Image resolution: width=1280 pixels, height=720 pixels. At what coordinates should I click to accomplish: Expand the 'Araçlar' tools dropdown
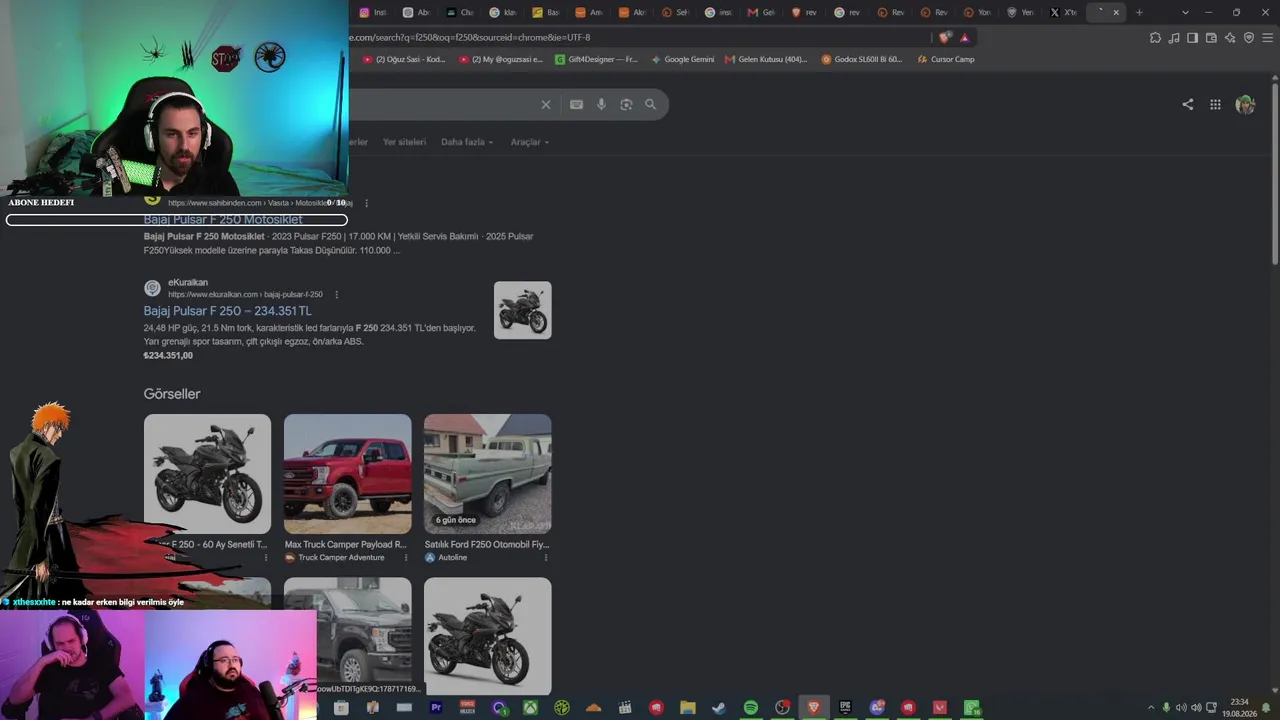[529, 142]
